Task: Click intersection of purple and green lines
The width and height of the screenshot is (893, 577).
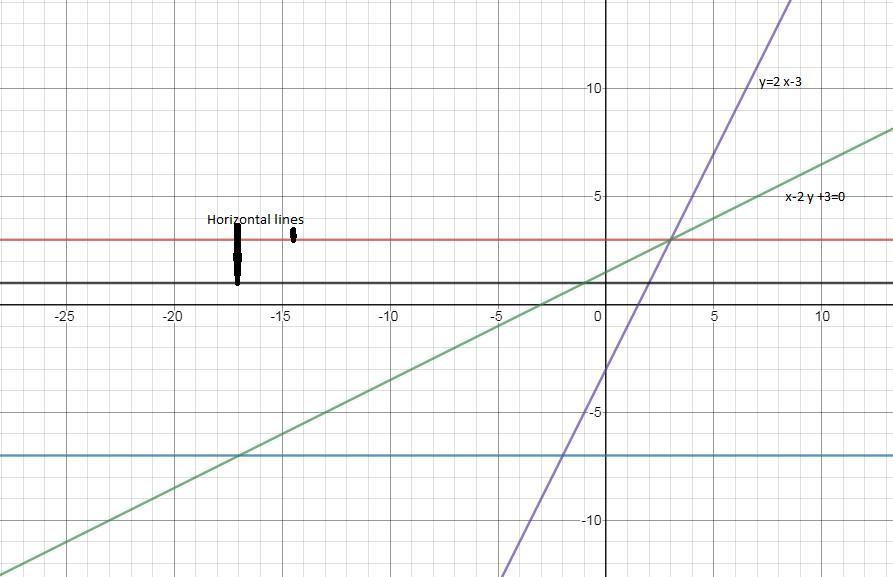Action: pos(670,240)
